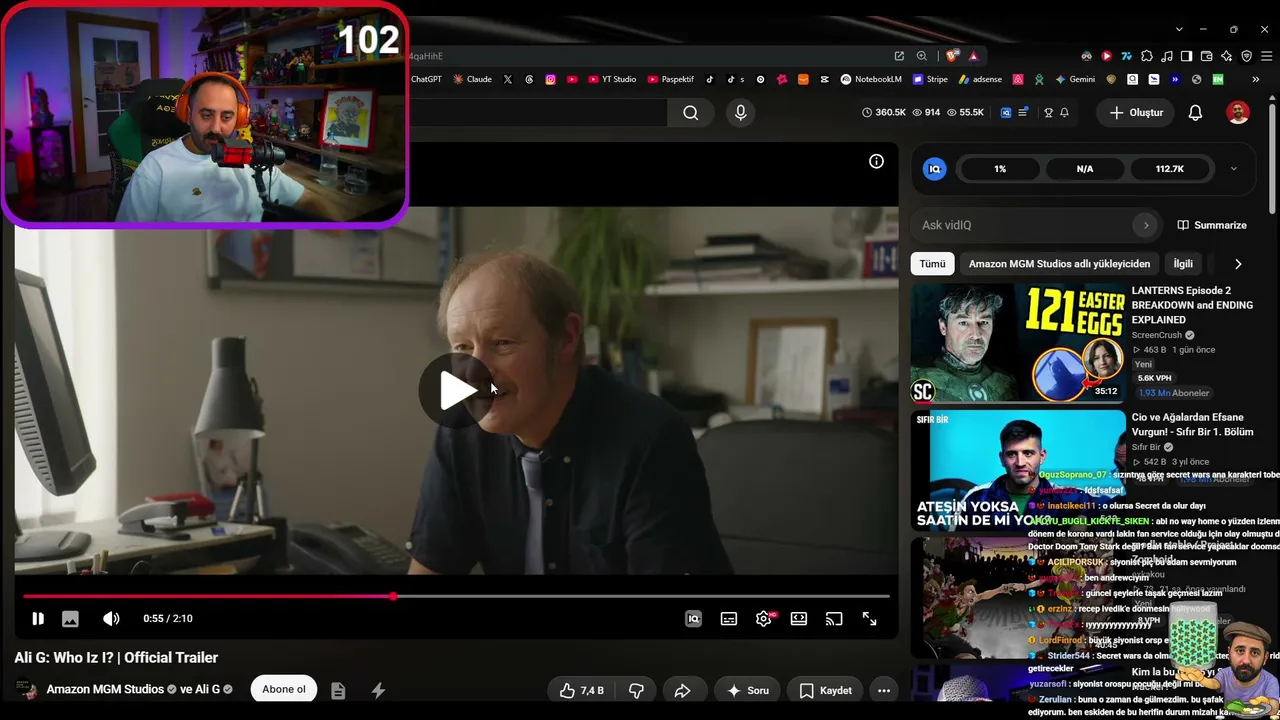This screenshot has height=720, width=1280.
Task: Share the video with the arrow button
Action: (x=683, y=691)
